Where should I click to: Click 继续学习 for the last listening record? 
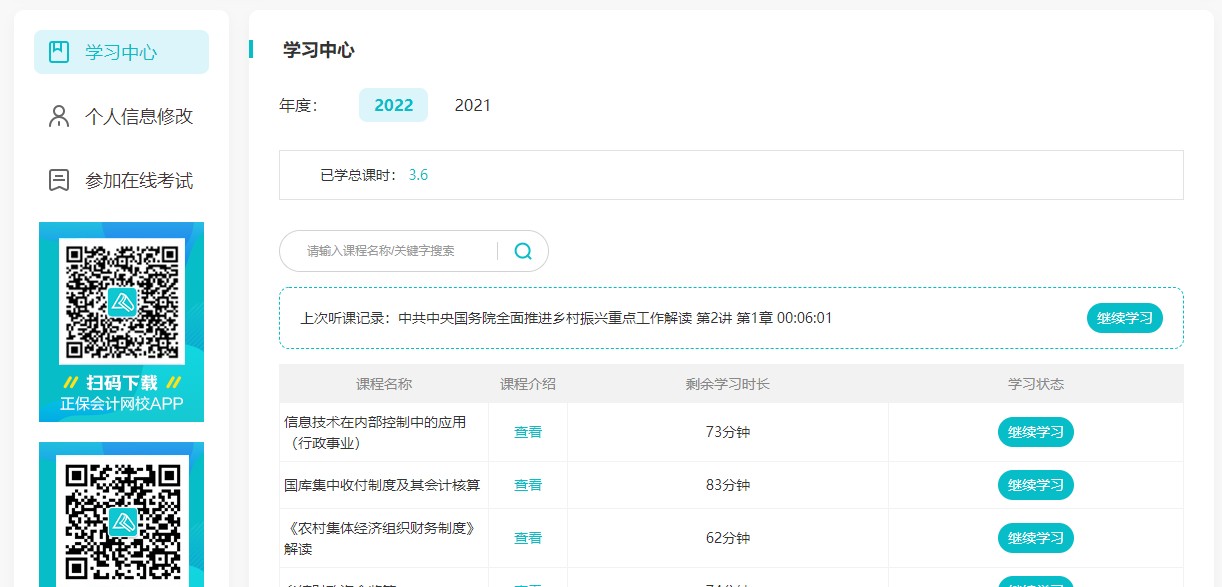(1124, 318)
